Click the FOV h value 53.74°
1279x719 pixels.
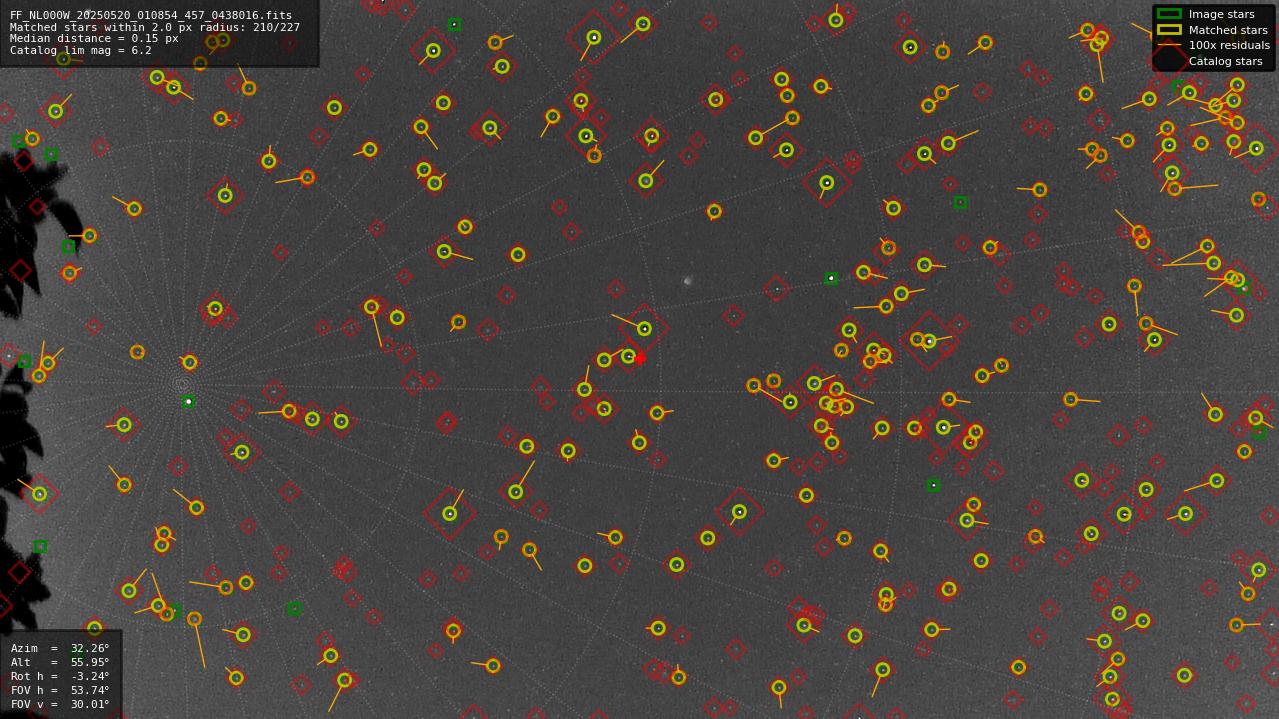89,690
